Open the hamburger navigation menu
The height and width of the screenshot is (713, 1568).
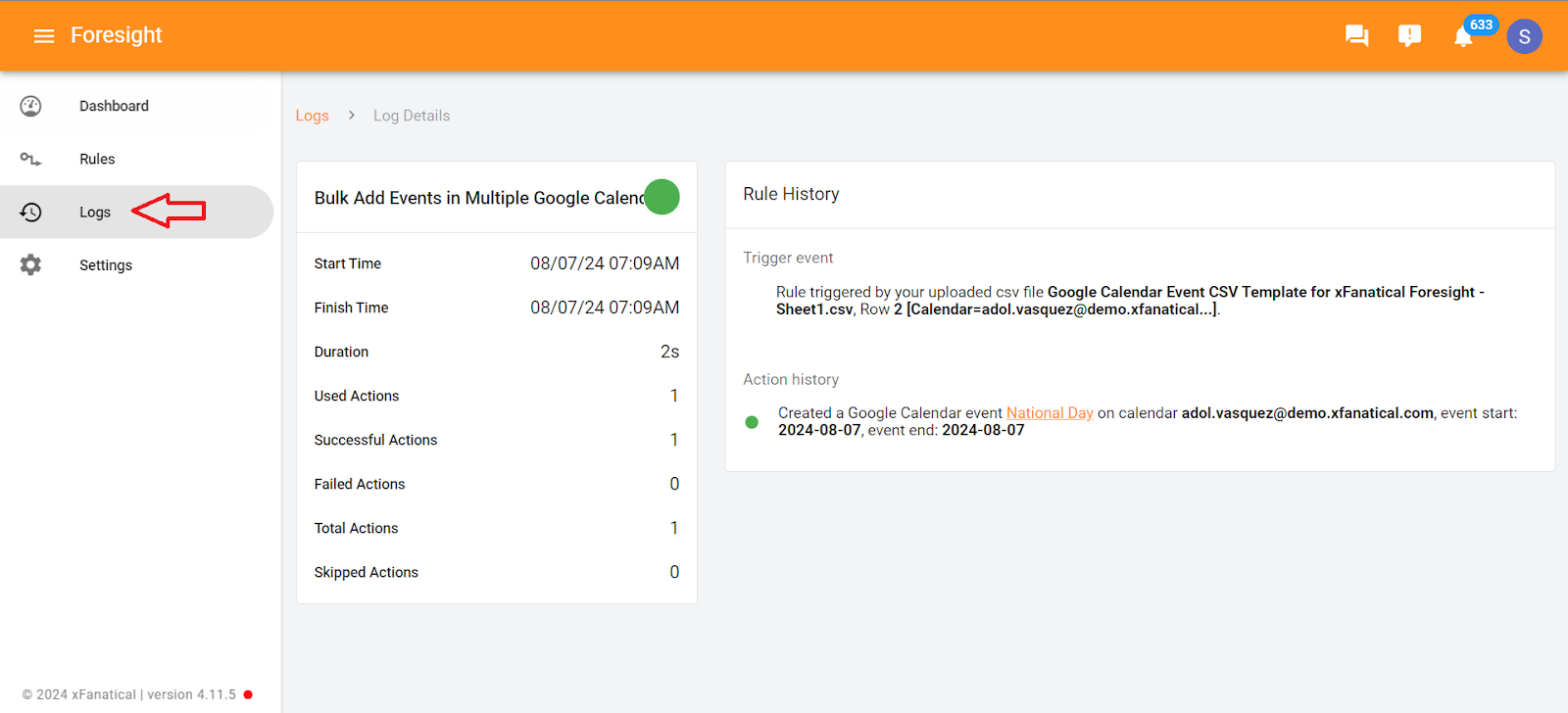[x=44, y=36]
